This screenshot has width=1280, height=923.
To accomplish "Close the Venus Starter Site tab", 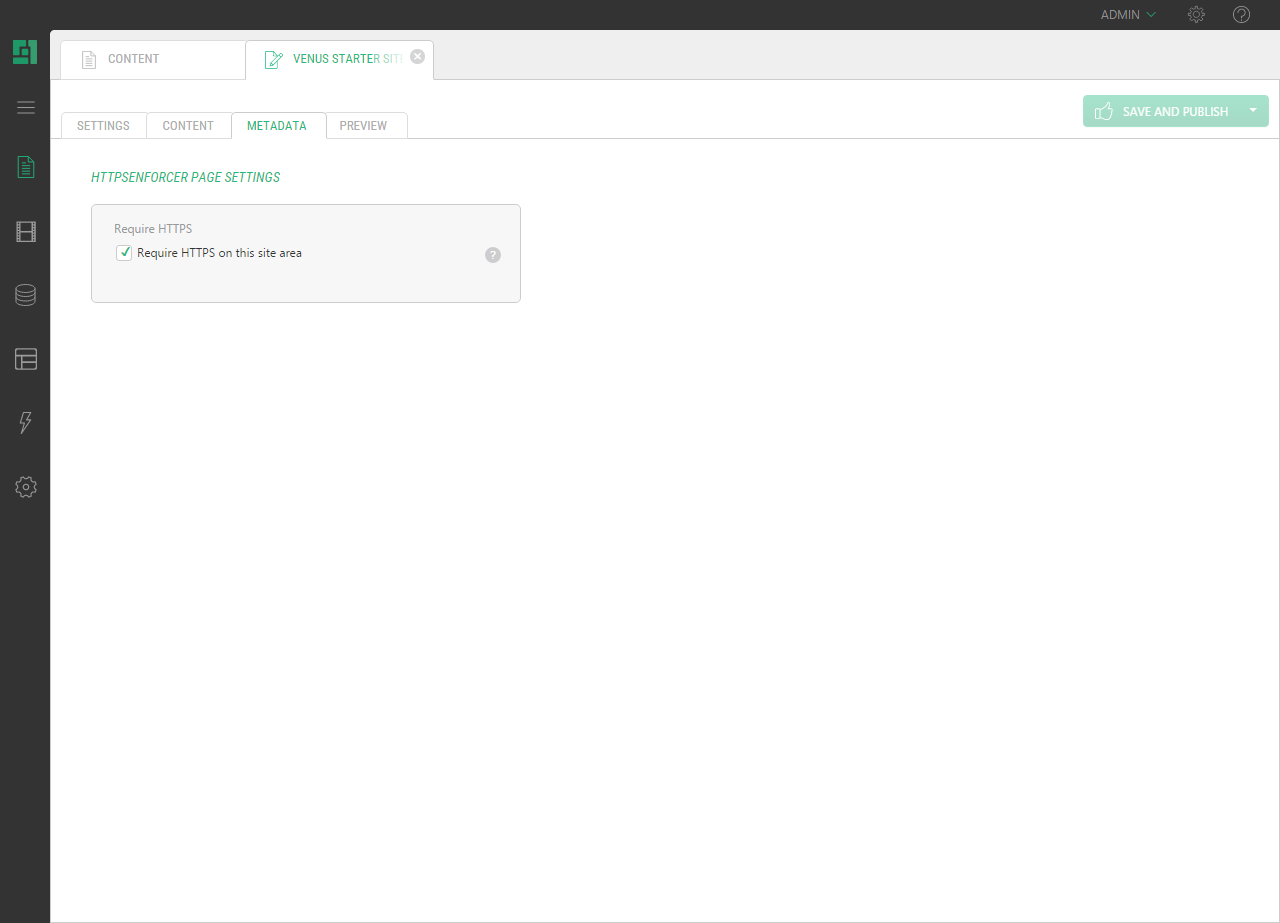I will tap(418, 57).
